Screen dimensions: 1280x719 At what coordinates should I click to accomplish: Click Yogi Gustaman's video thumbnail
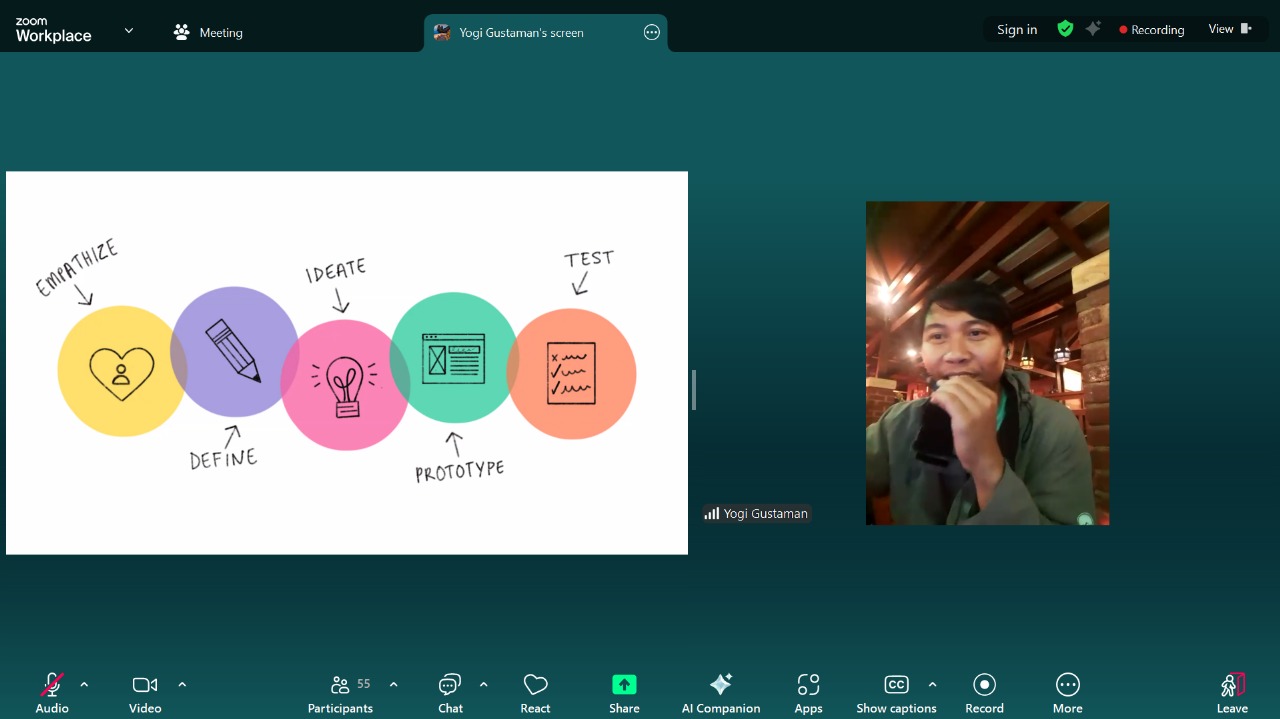point(987,363)
